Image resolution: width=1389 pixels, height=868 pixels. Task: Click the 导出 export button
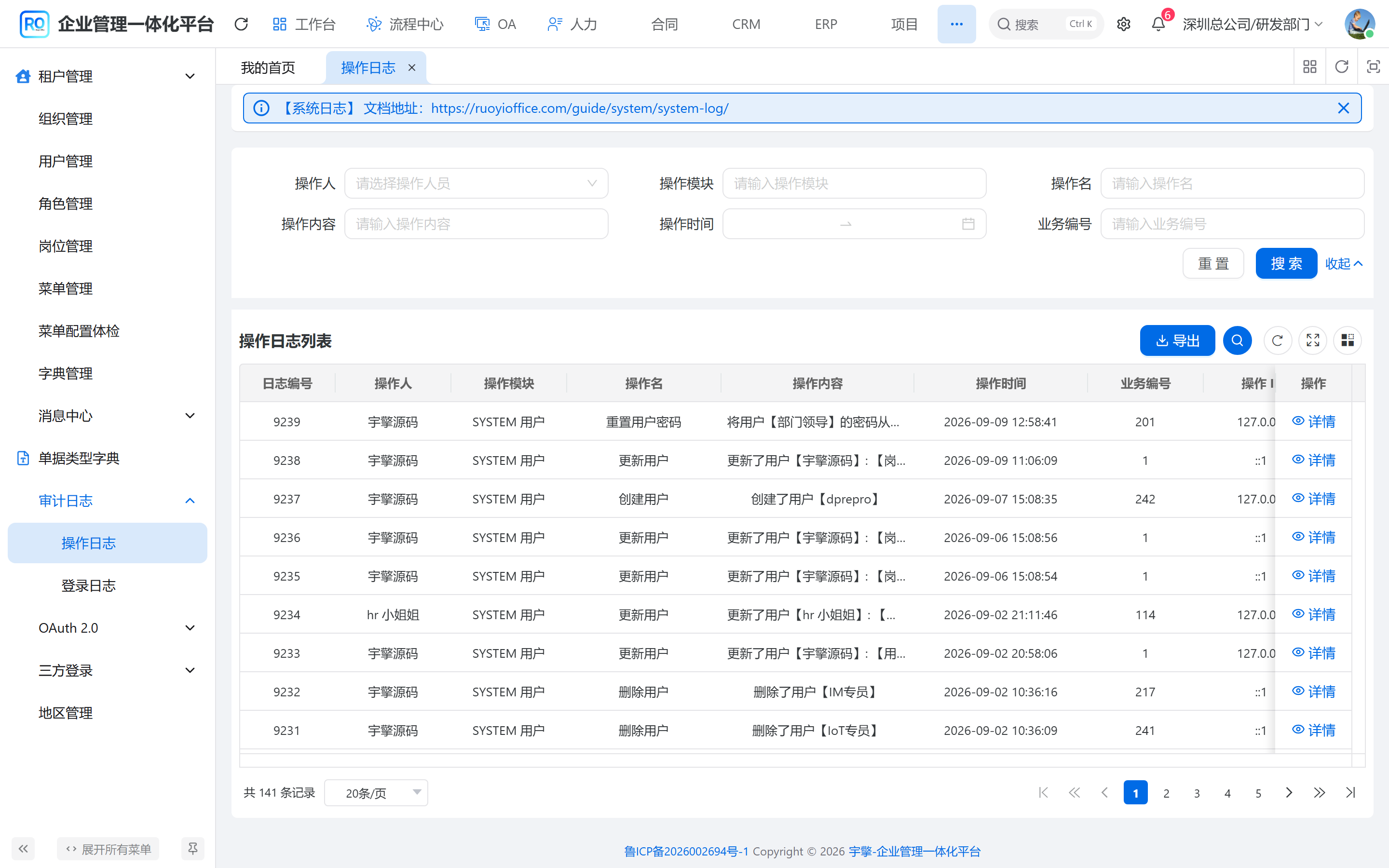pos(1177,340)
